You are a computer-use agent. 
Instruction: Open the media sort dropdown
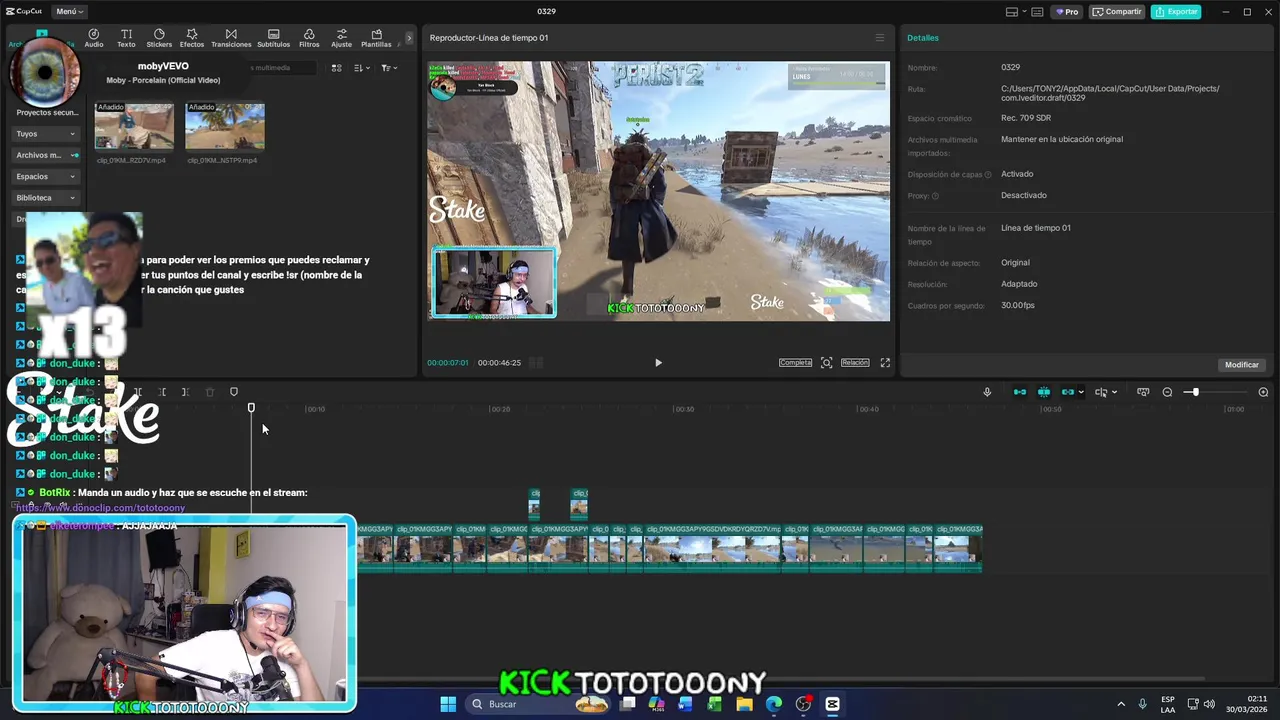362,68
